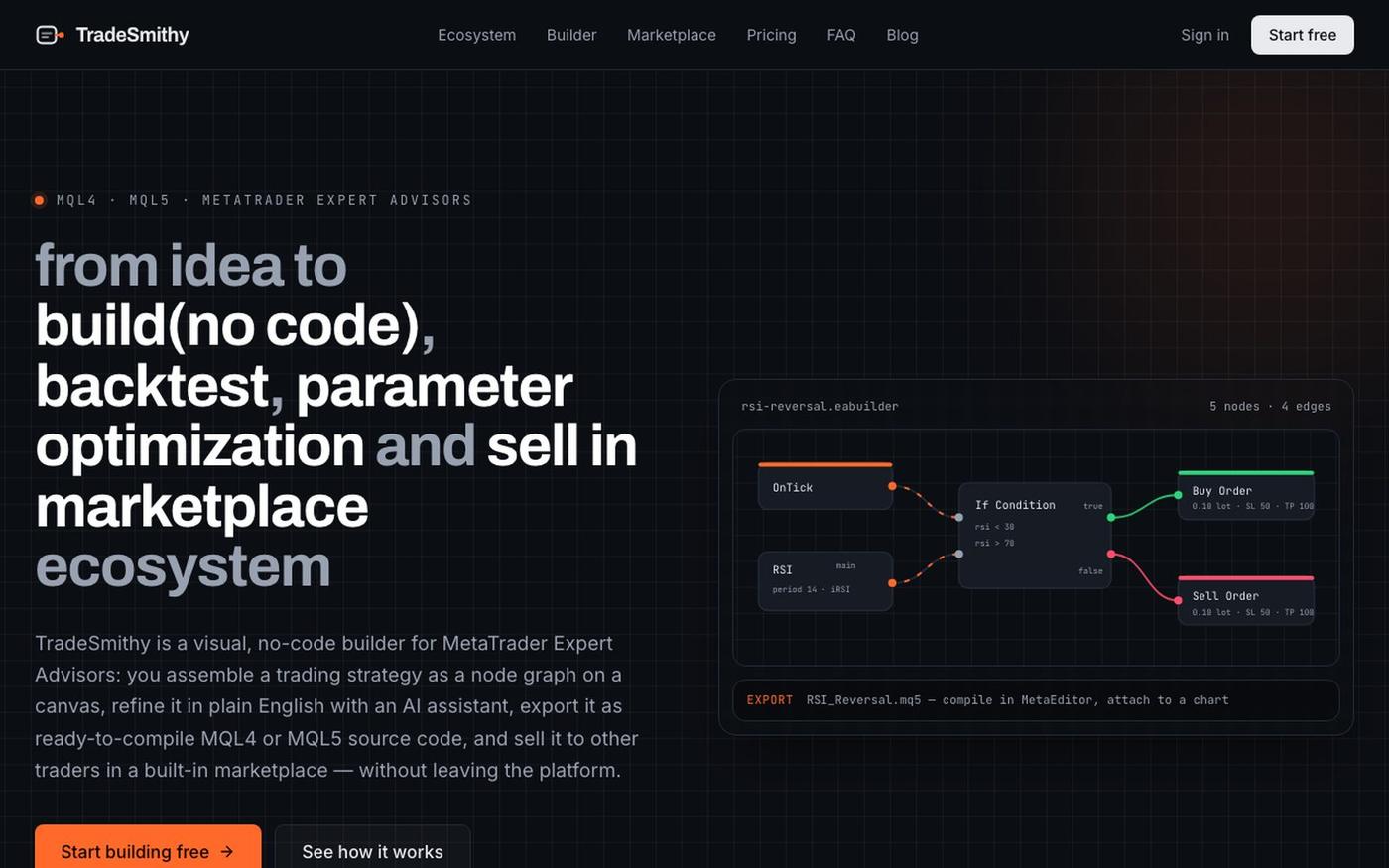Click the 'MQL4 · MQL5 · METATRADER EXPERT ADVISORS' tagline
Viewport: 1389px width, 868px height.
264,200
